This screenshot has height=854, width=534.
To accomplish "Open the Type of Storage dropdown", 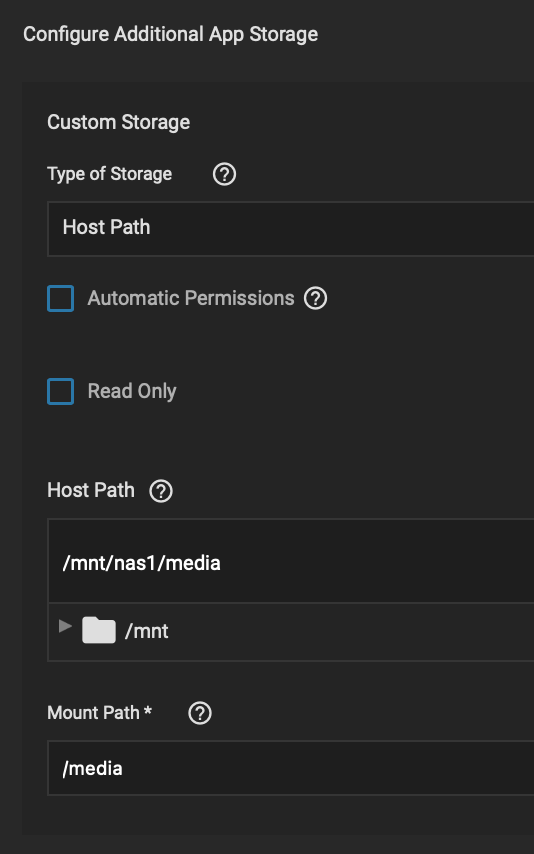I will (x=290, y=228).
